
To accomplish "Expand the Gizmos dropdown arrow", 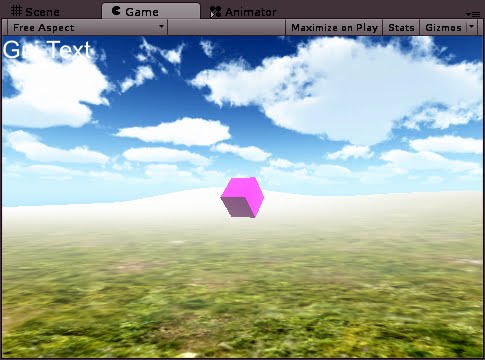I will (471, 26).
